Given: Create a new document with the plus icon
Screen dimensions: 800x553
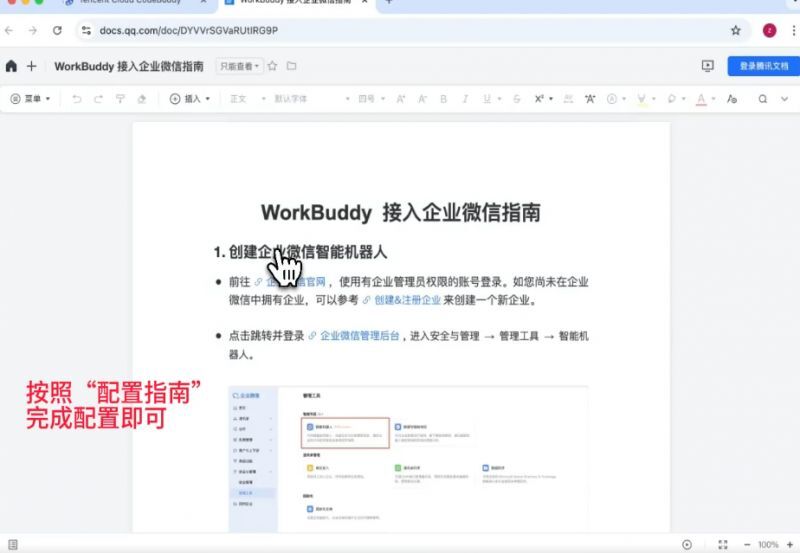Looking at the screenshot, I should point(31,66).
